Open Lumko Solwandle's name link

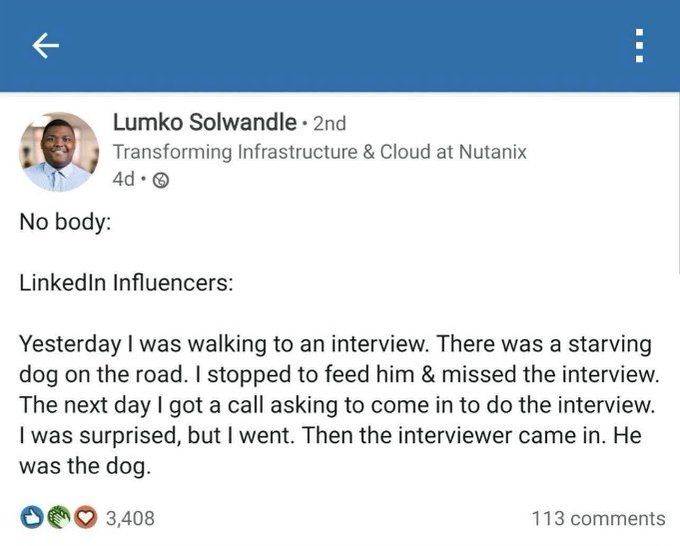tap(205, 122)
